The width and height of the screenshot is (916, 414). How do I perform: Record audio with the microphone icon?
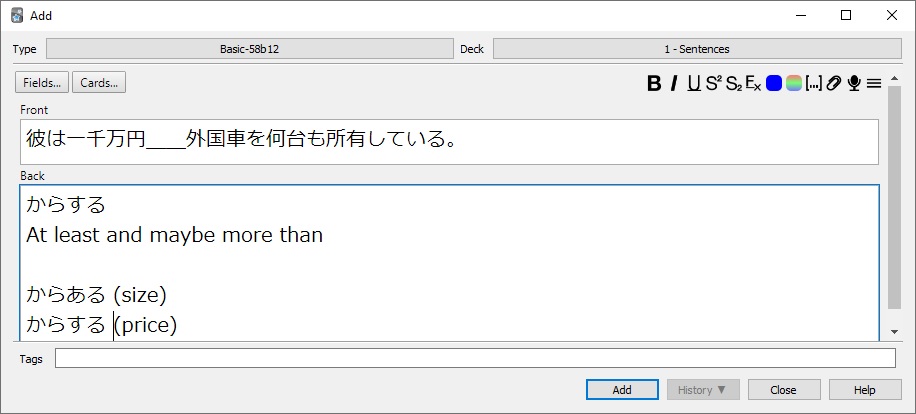coord(853,83)
